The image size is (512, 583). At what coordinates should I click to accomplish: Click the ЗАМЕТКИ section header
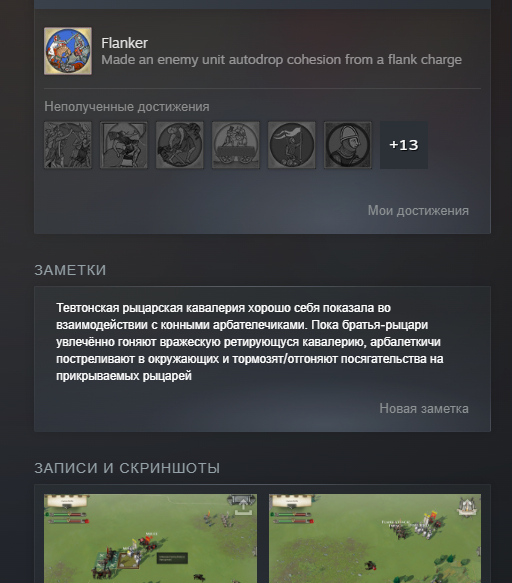[x=70, y=270]
